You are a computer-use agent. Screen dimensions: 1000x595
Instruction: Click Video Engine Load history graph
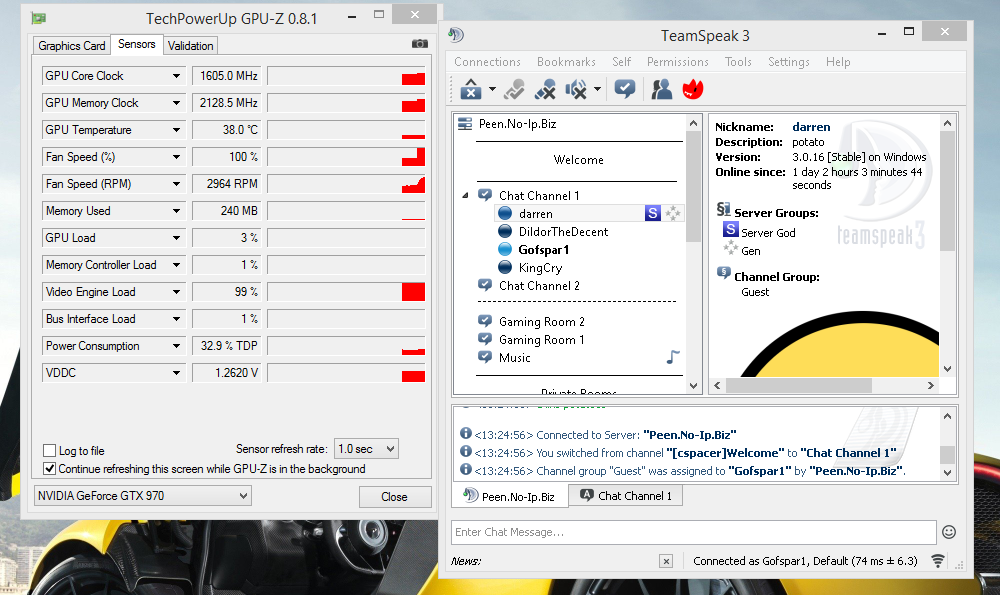coord(346,292)
